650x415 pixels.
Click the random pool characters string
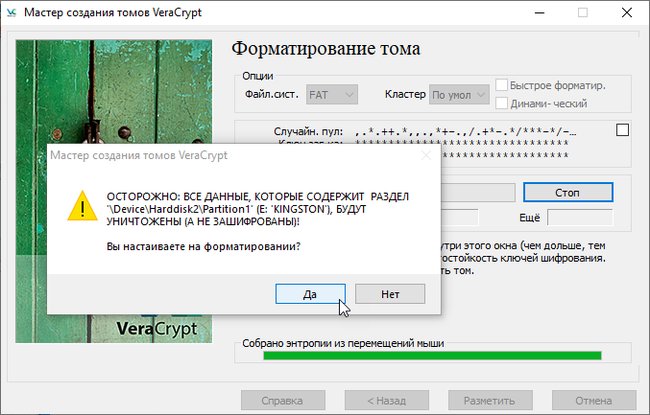pyautogui.click(x=466, y=132)
